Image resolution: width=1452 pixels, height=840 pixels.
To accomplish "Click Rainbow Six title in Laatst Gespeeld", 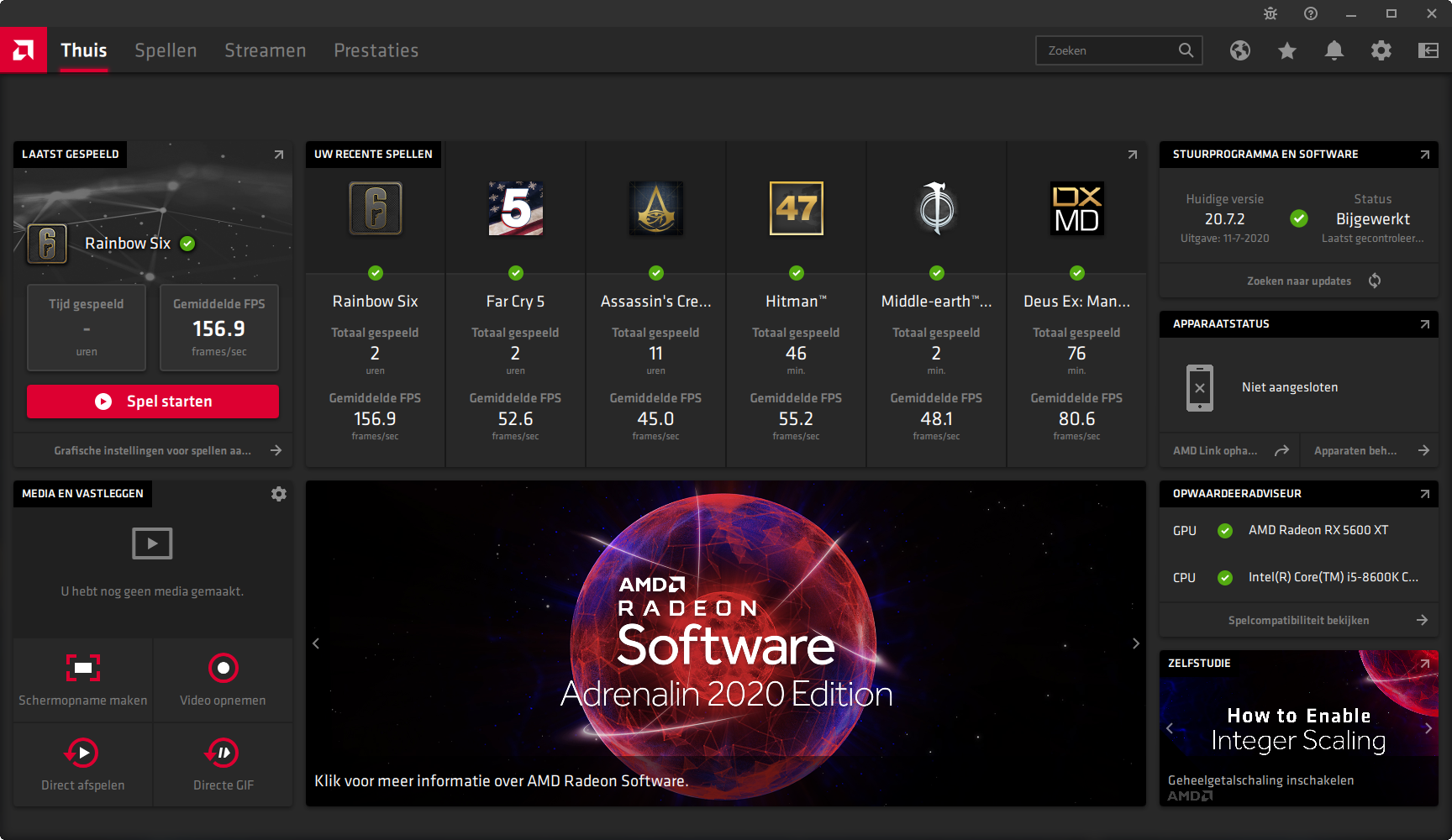I will click(128, 244).
